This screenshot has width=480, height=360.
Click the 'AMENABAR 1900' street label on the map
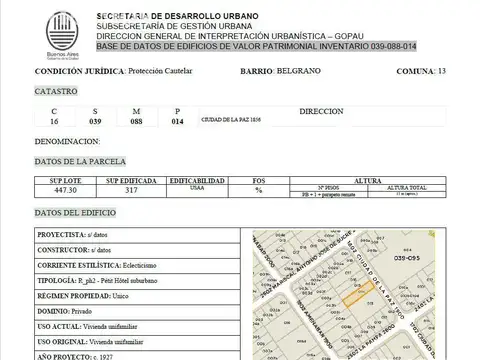(314, 324)
